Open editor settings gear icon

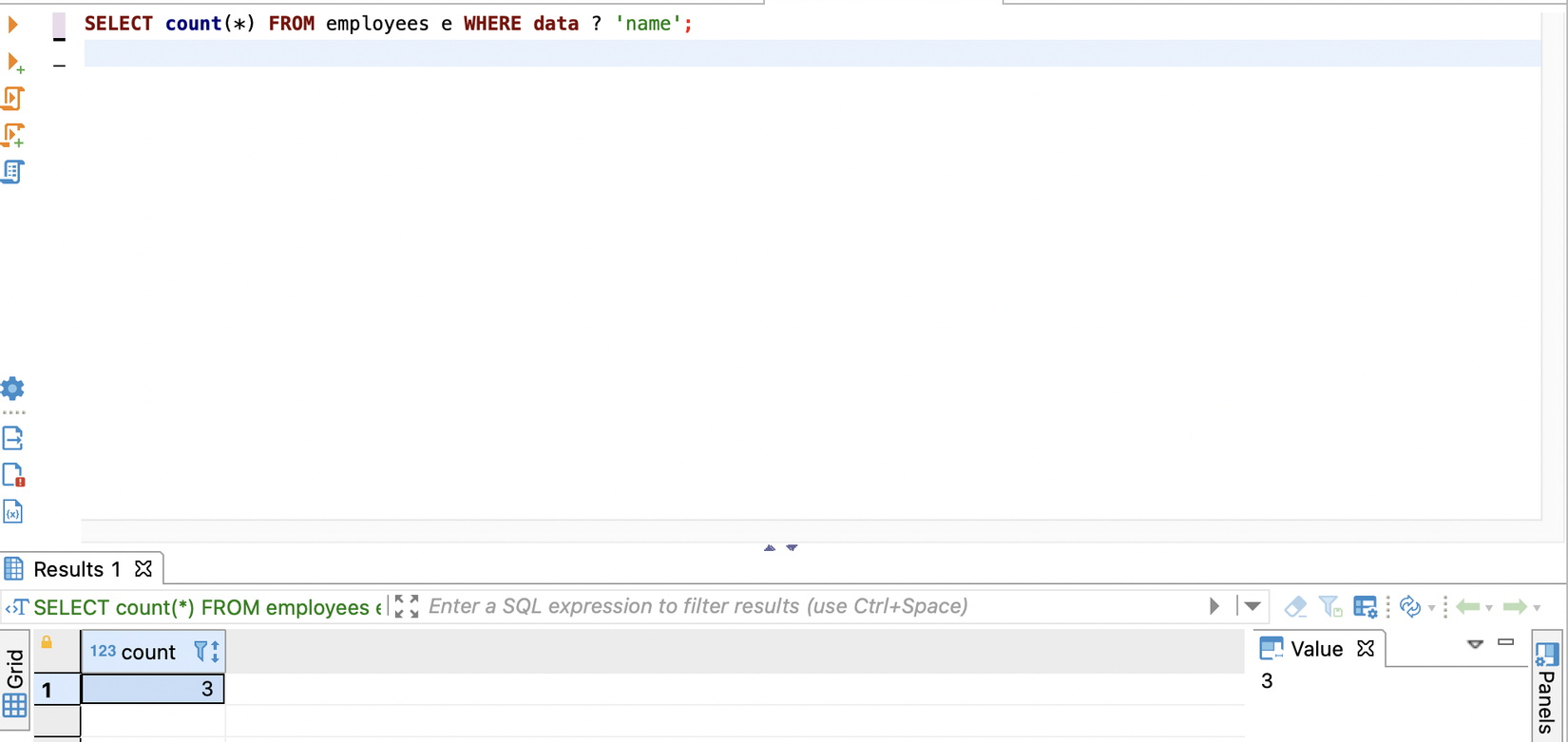[12, 388]
